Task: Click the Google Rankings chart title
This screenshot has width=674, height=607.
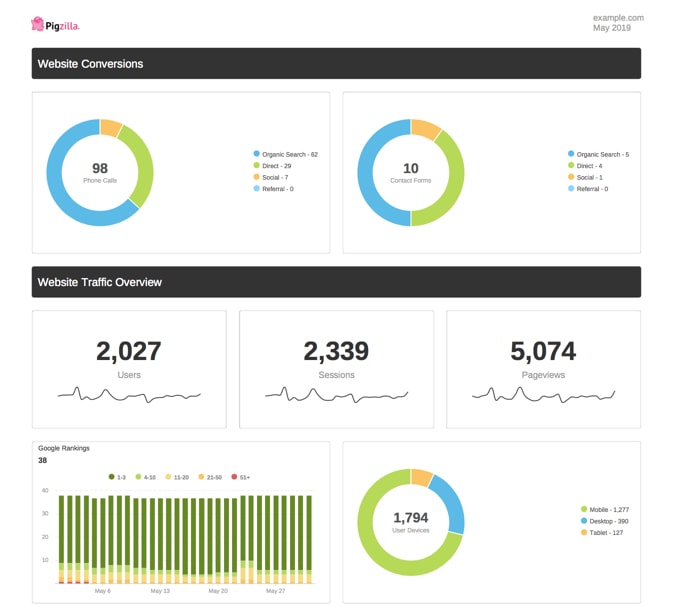Action: [64, 448]
